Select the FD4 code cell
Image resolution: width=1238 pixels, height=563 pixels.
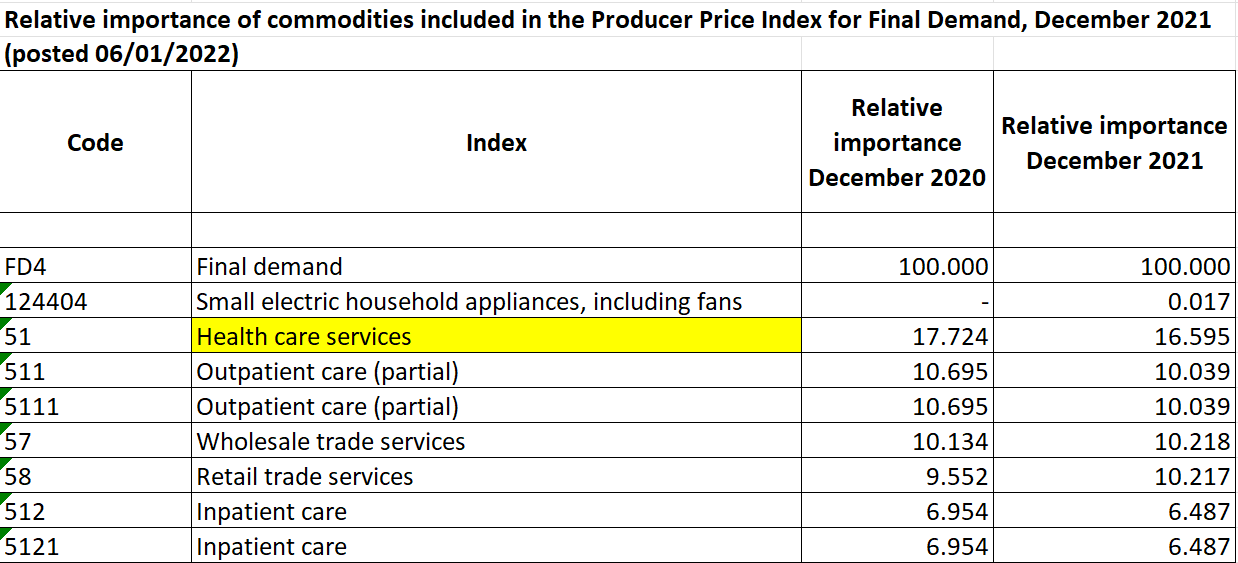[95, 267]
